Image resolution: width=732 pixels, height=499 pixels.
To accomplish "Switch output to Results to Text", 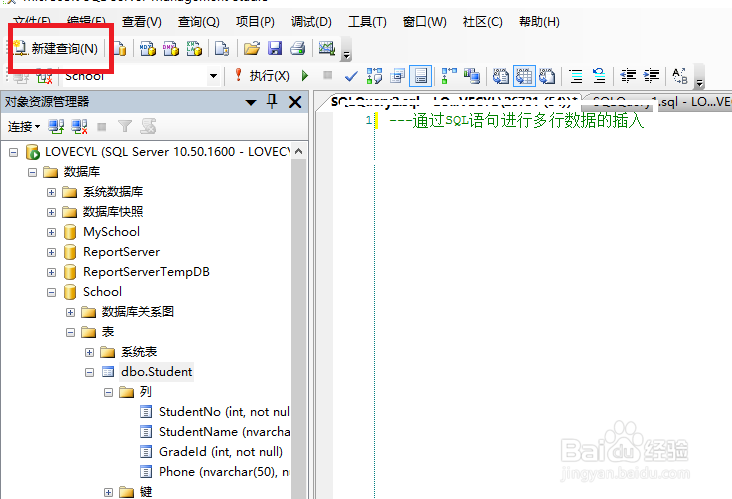I will (x=500, y=76).
